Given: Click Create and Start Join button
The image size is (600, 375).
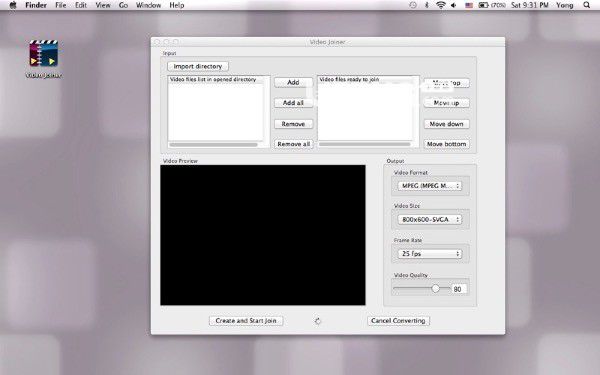Looking at the screenshot, I should (x=246, y=321).
